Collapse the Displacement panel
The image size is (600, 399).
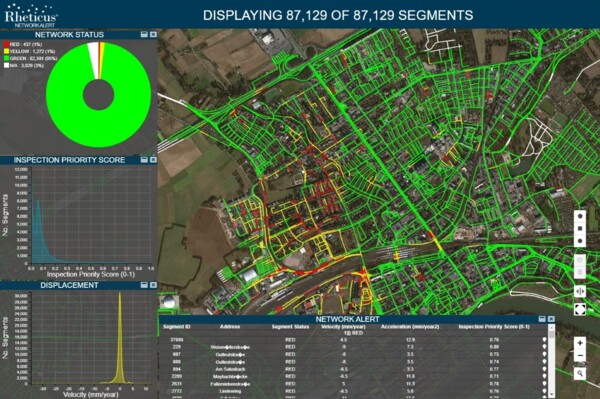pos(144,285)
